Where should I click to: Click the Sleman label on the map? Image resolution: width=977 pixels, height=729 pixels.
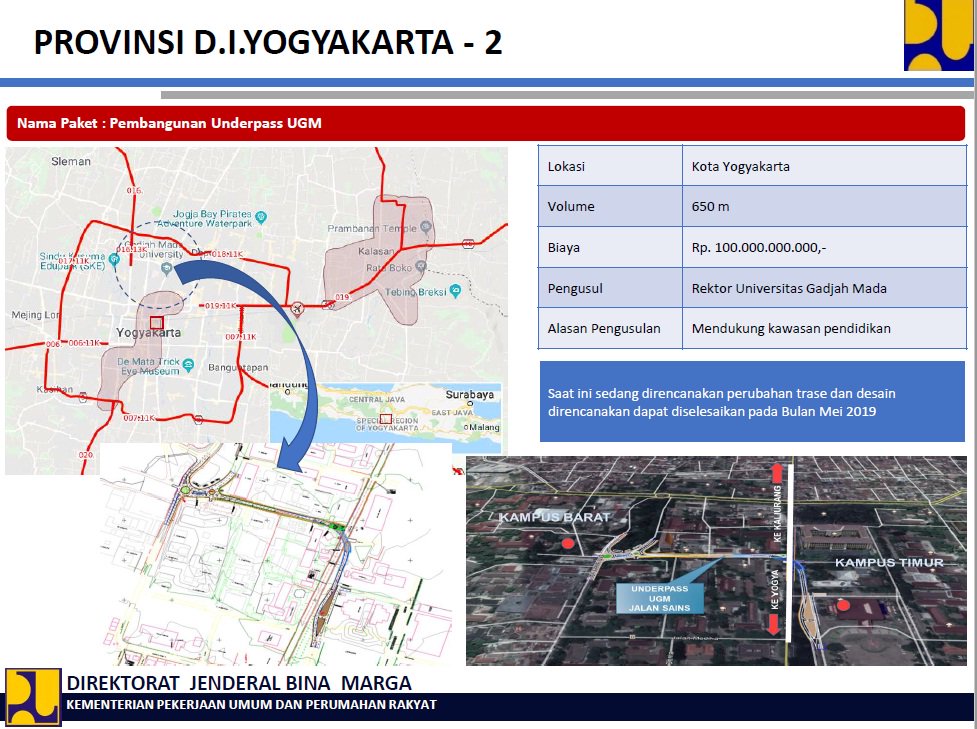[x=70, y=161]
